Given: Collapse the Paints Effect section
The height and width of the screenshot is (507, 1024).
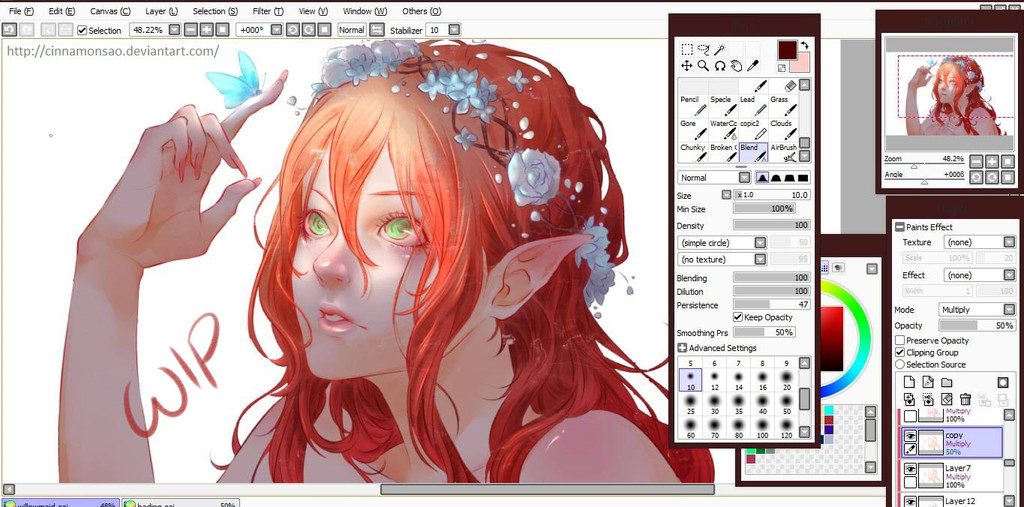Looking at the screenshot, I should point(900,227).
